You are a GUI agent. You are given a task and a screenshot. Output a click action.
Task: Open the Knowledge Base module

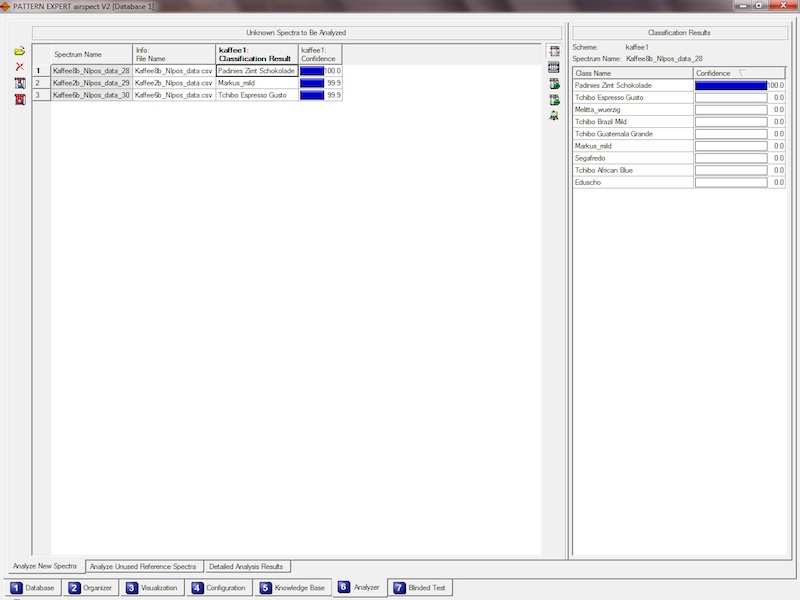pyautogui.click(x=293, y=588)
